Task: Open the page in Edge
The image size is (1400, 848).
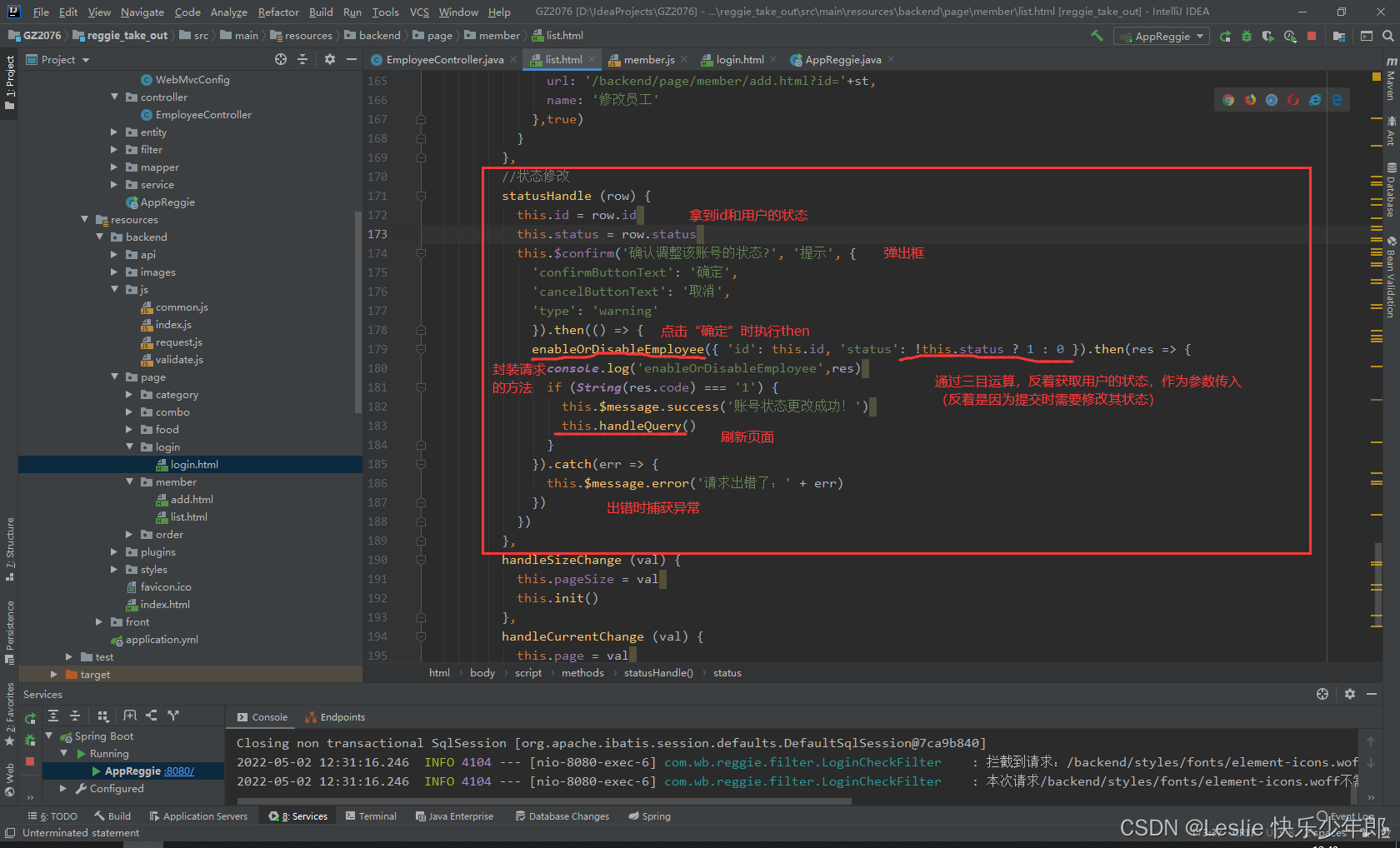Action: [x=1337, y=100]
